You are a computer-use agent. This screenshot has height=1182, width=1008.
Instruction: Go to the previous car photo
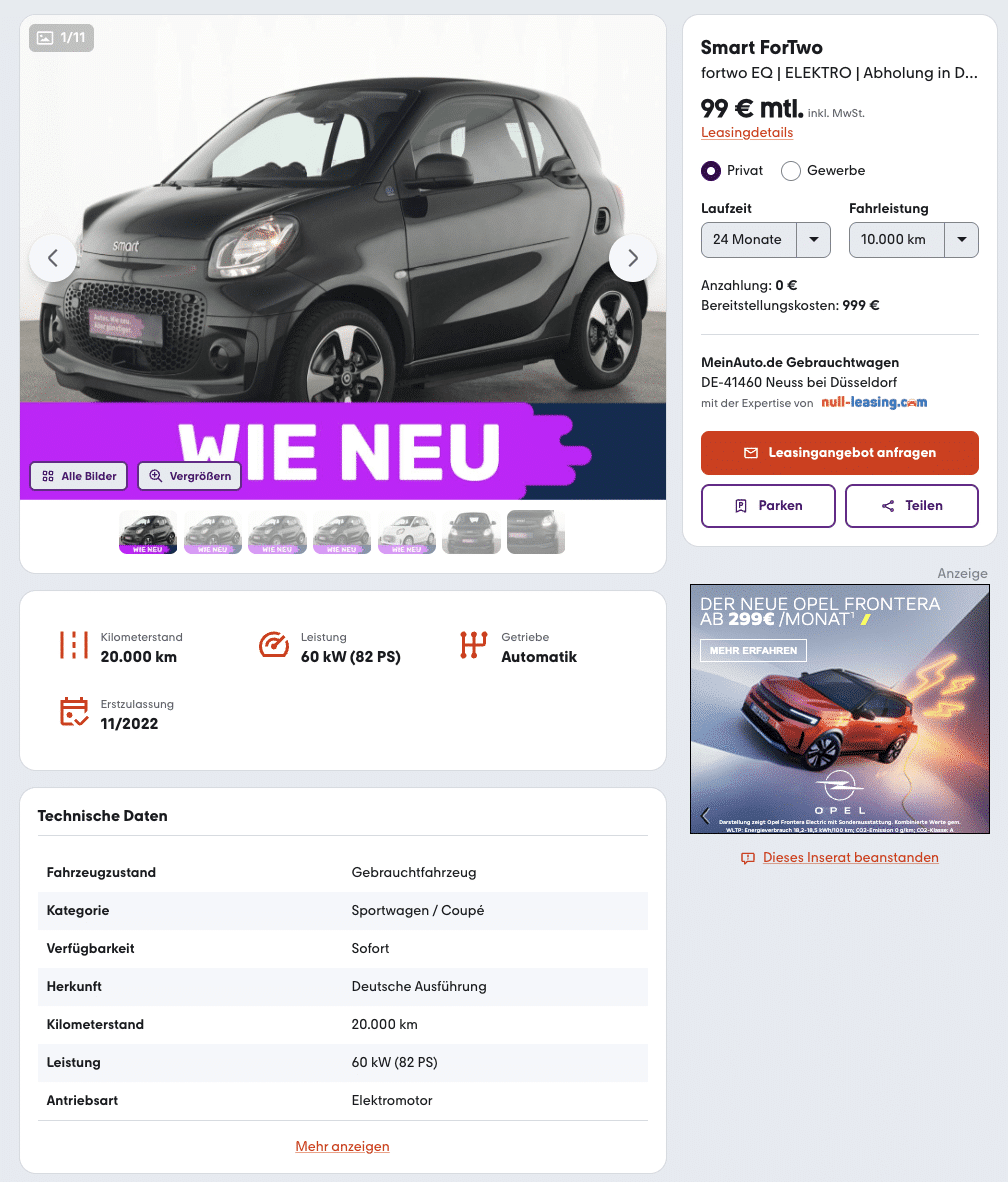click(53, 258)
